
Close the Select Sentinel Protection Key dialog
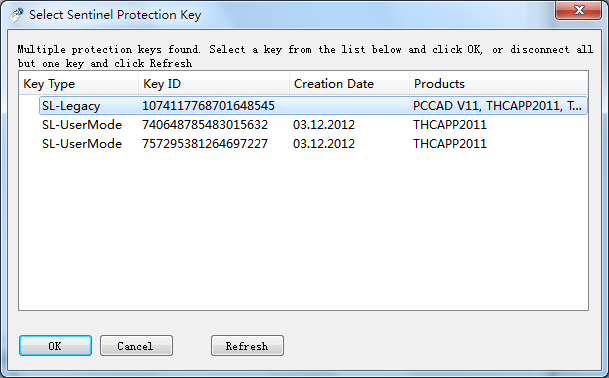[579, 10]
